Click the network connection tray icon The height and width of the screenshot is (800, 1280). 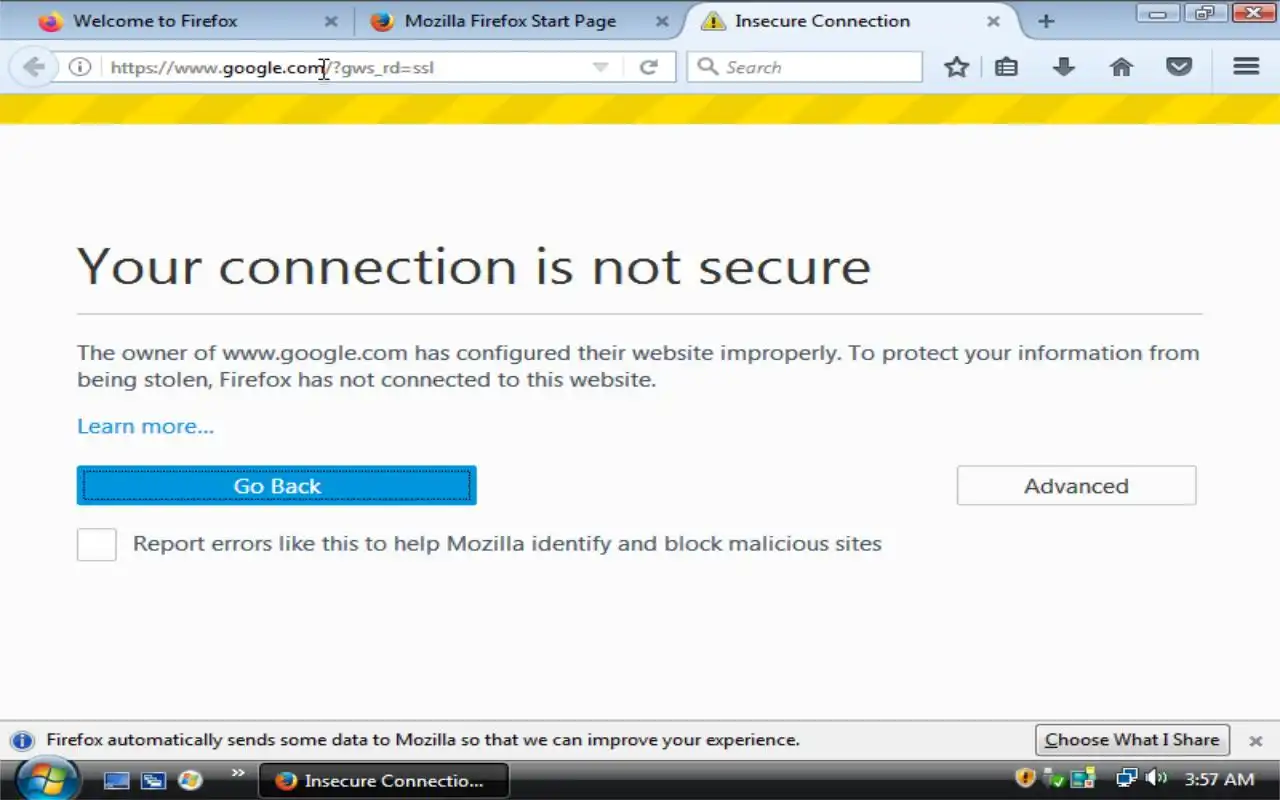[x=1127, y=778]
